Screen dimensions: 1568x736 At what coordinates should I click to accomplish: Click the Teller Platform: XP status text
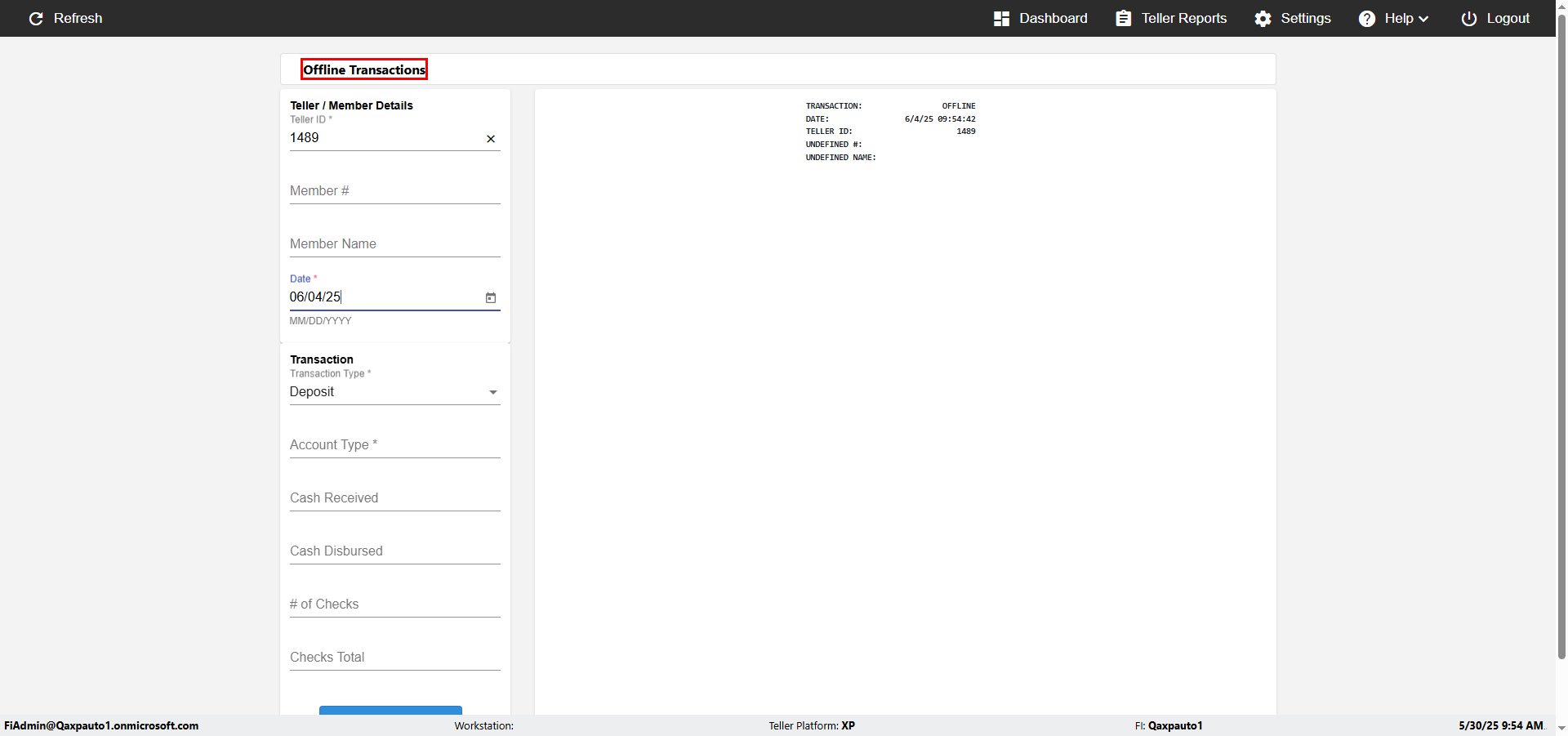coord(812,725)
